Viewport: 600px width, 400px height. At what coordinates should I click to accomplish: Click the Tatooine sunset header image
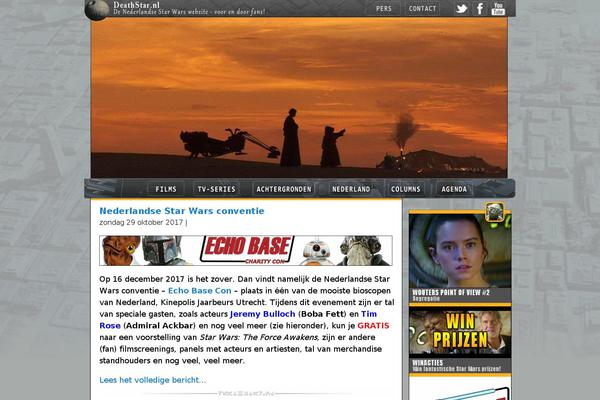[x=299, y=98]
